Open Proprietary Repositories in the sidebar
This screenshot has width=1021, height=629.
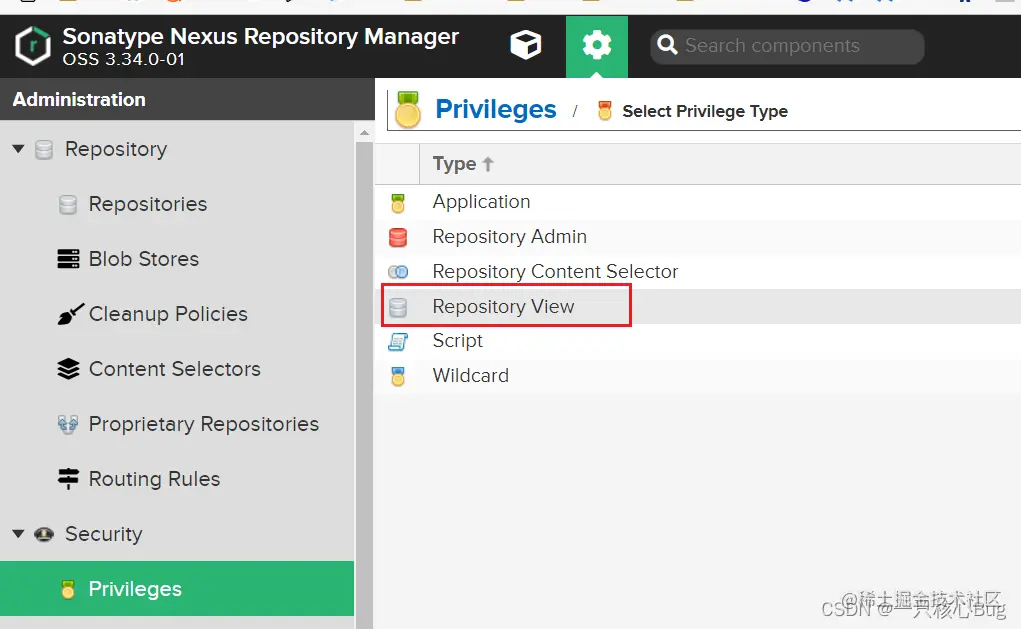click(x=204, y=425)
